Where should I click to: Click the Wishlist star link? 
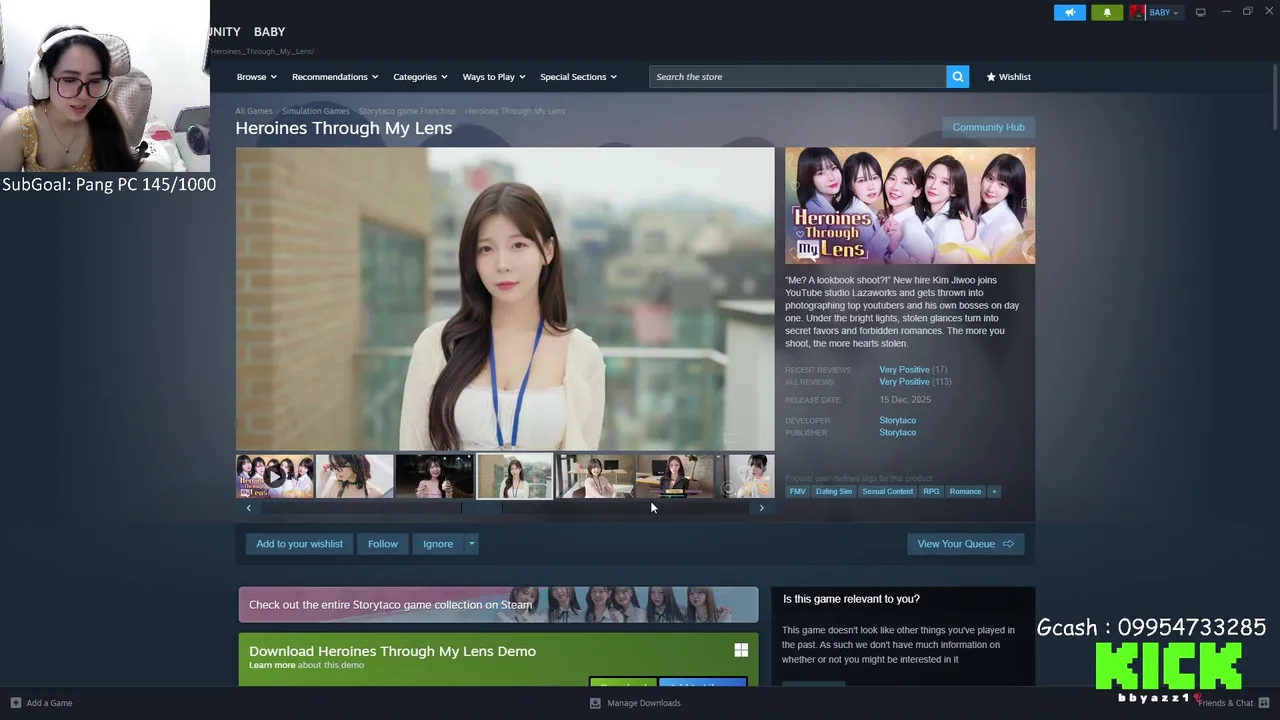tap(1008, 77)
